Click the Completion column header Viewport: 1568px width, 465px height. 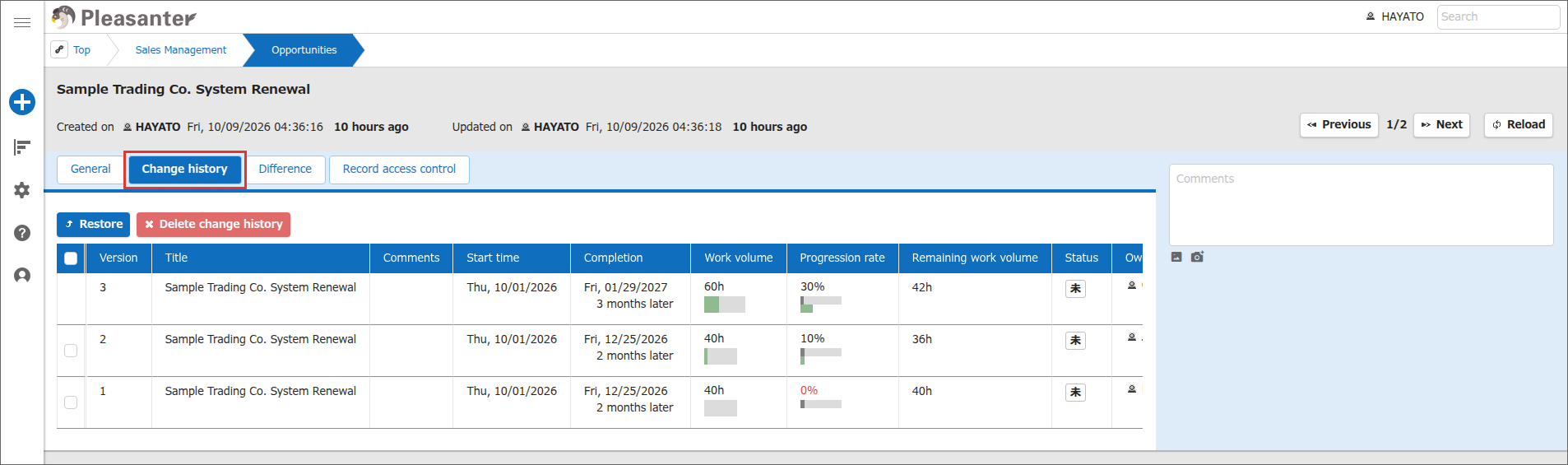pos(630,258)
